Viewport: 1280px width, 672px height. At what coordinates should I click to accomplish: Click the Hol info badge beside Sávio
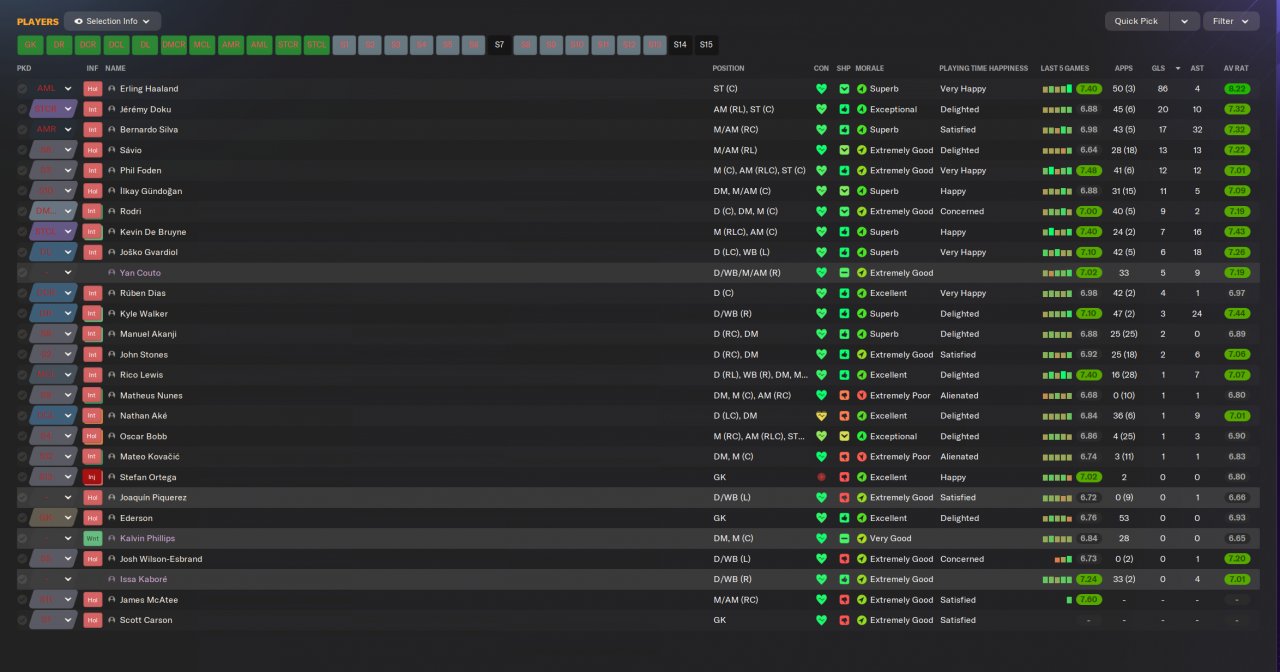pyautogui.click(x=93, y=150)
